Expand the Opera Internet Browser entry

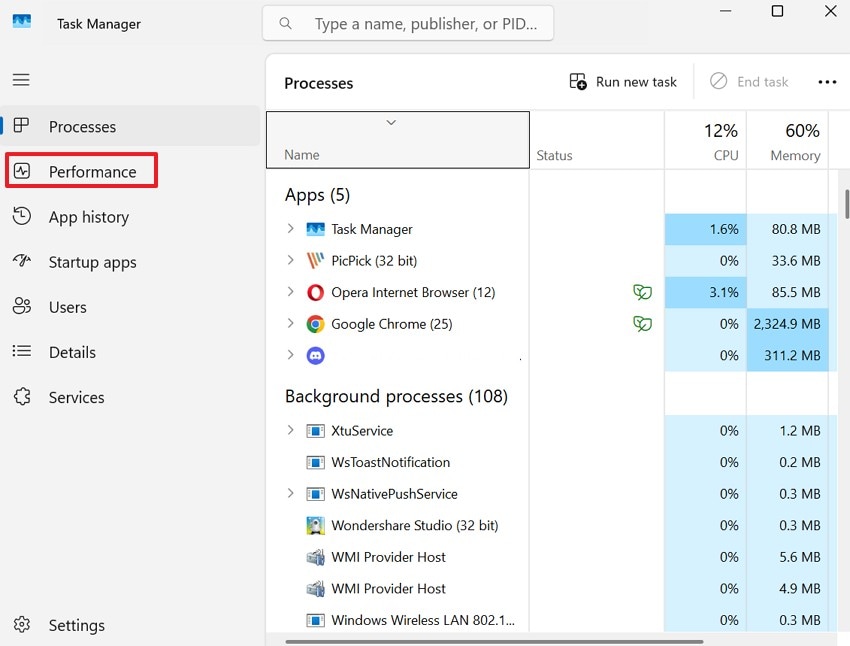290,292
